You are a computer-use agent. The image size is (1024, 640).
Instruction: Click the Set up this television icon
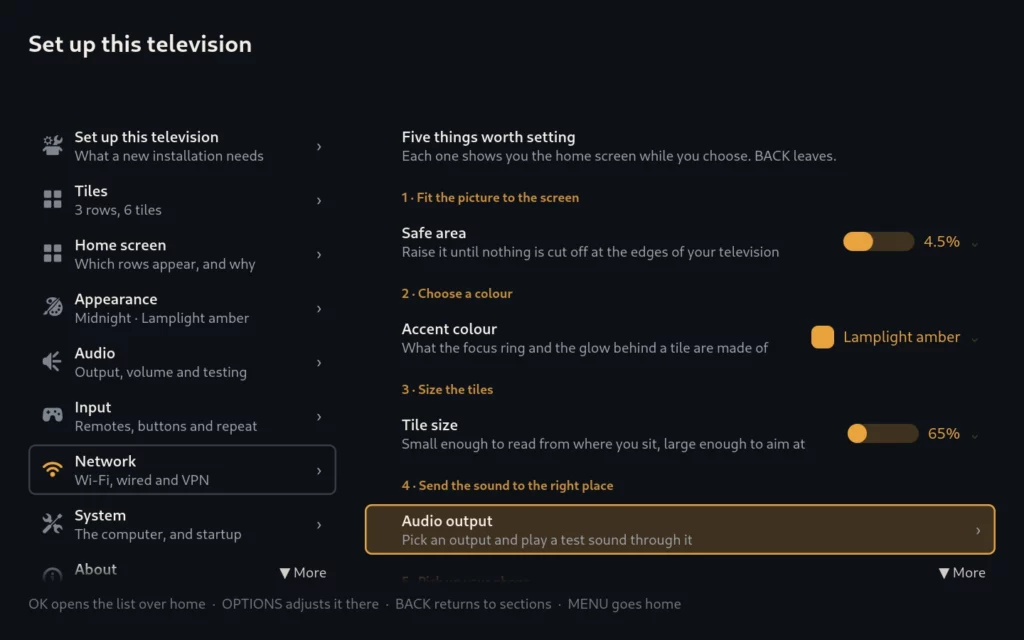tap(52, 146)
